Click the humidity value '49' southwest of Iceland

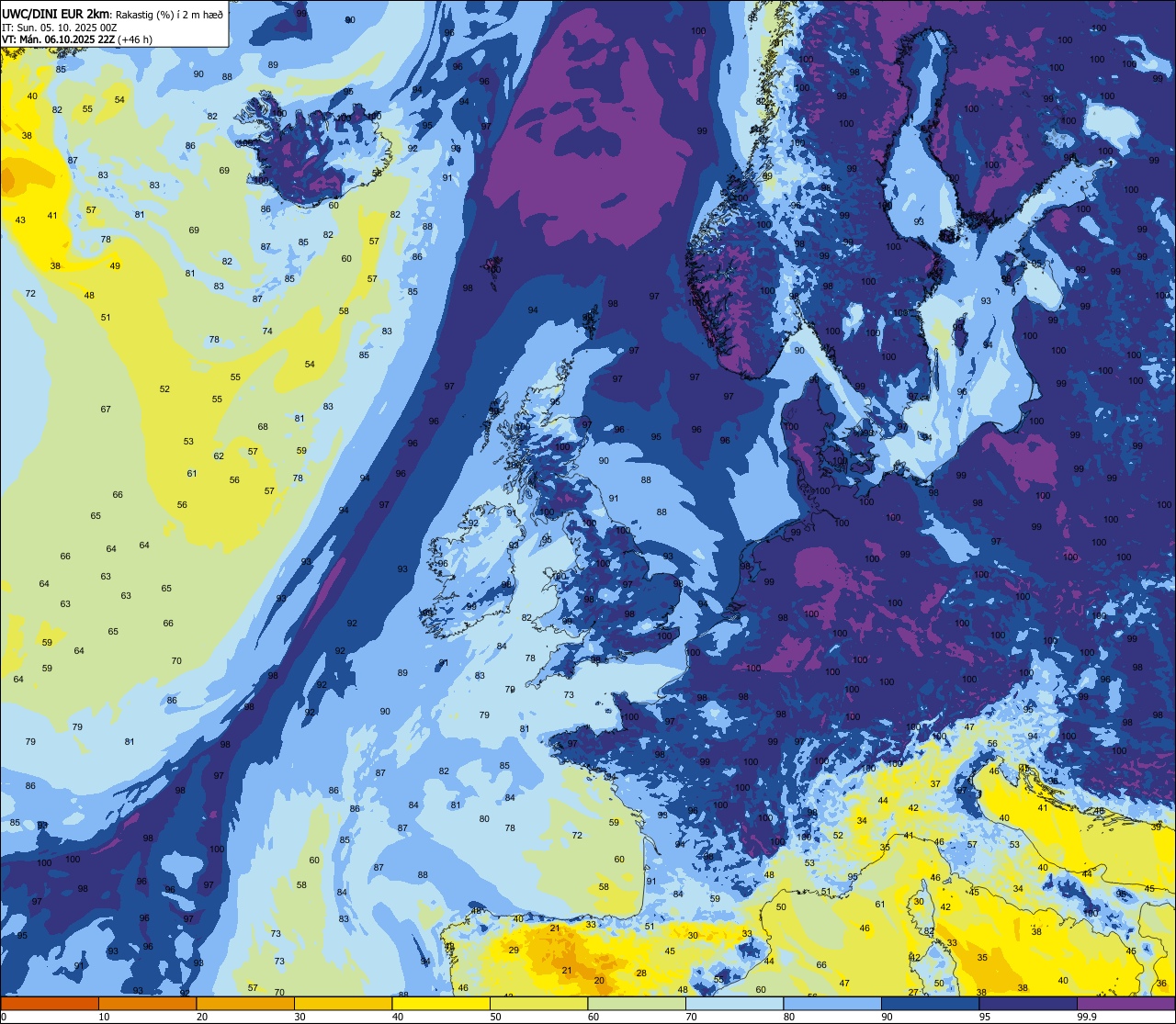[x=115, y=266]
